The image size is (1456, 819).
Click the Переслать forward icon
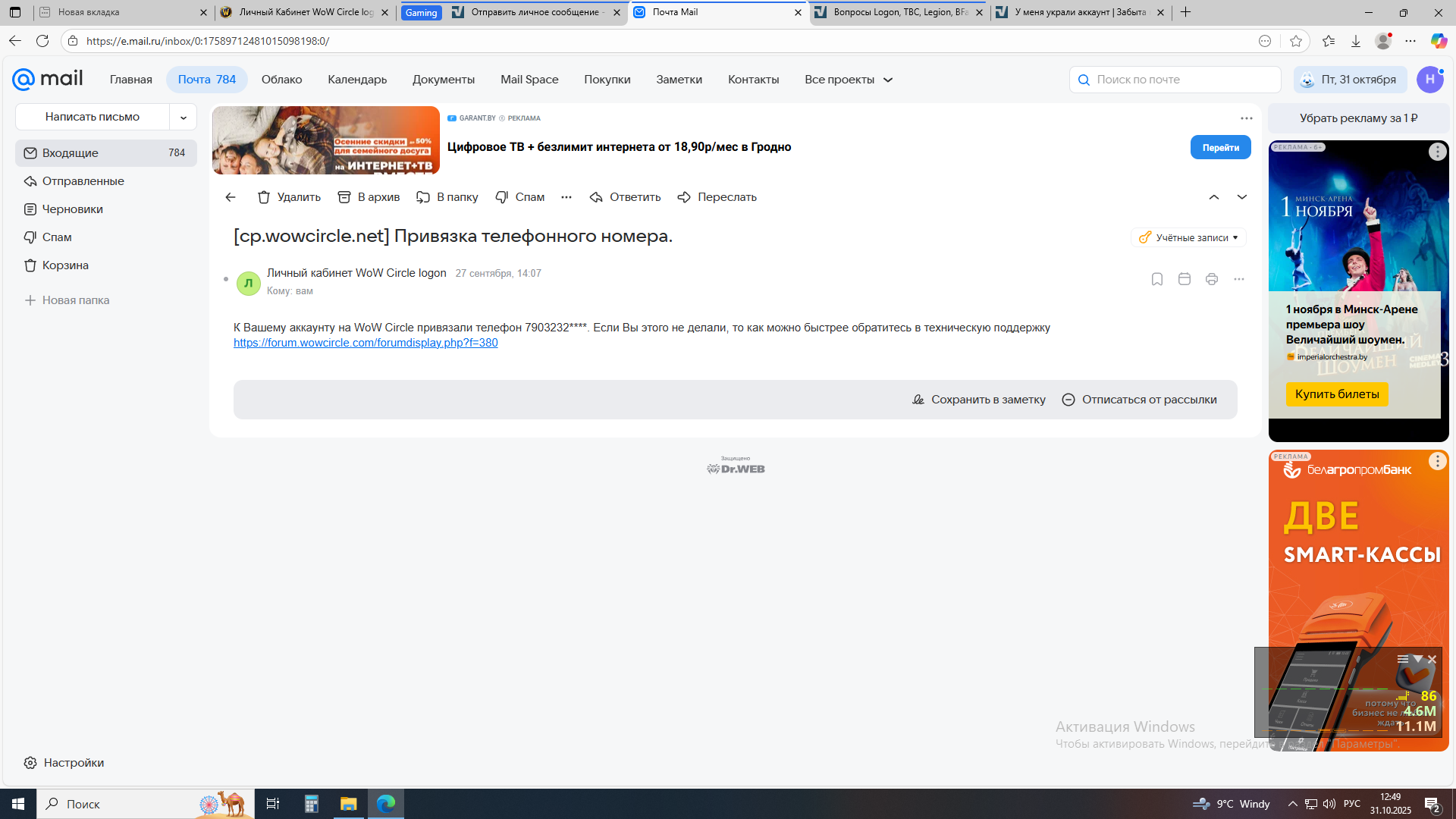tap(684, 197)
